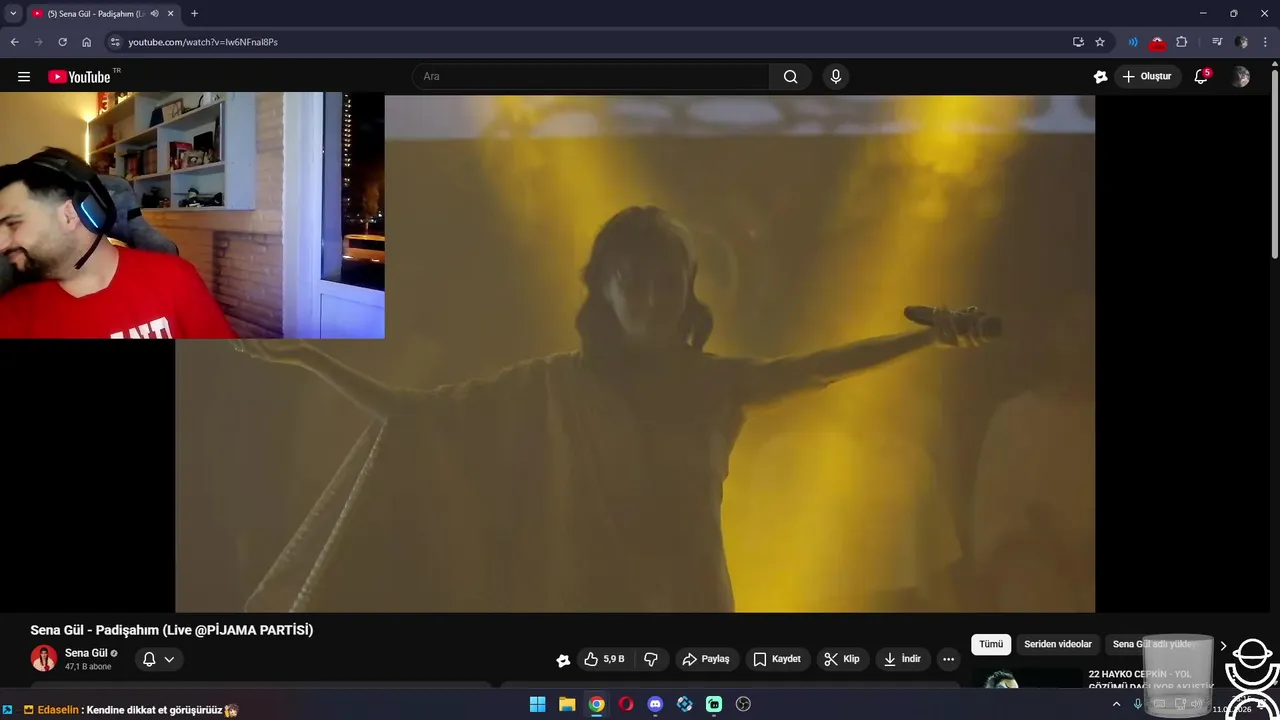Open Opera browser from taskbar

[626, 704]
